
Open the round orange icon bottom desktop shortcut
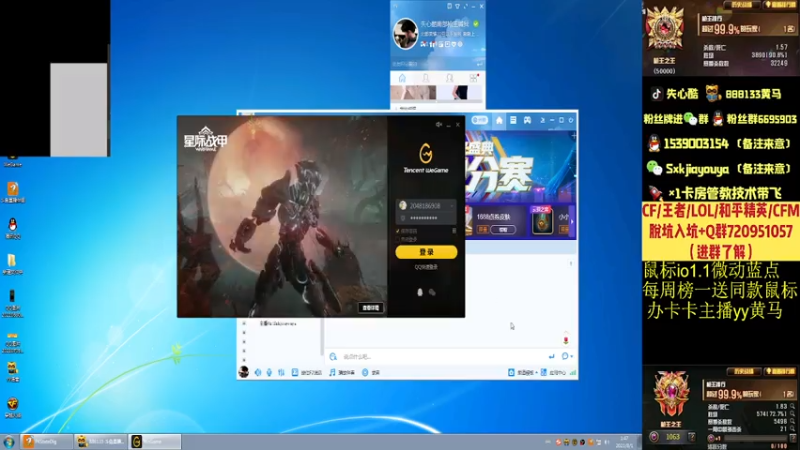coord(12,408)
